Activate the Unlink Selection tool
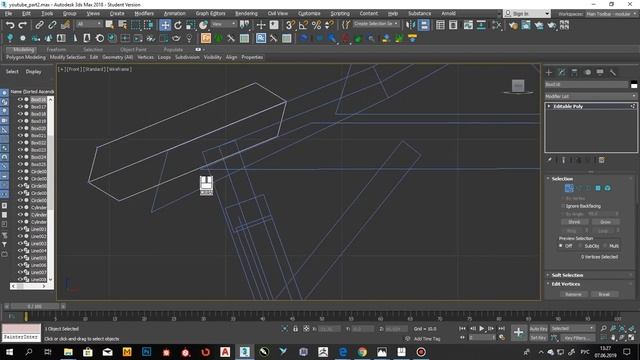This screenshot has height=360, width=640. pyautogui.click(x=52, y=25)
